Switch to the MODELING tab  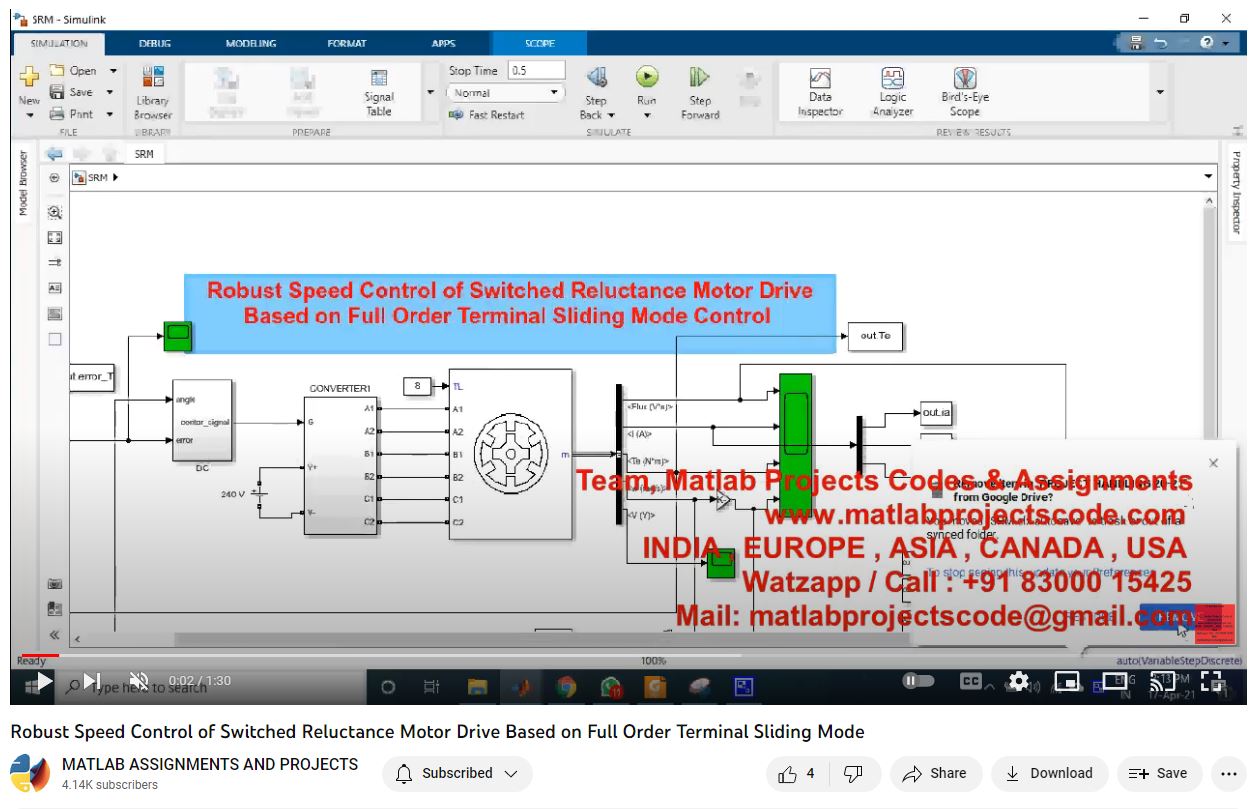click(250, 44)
